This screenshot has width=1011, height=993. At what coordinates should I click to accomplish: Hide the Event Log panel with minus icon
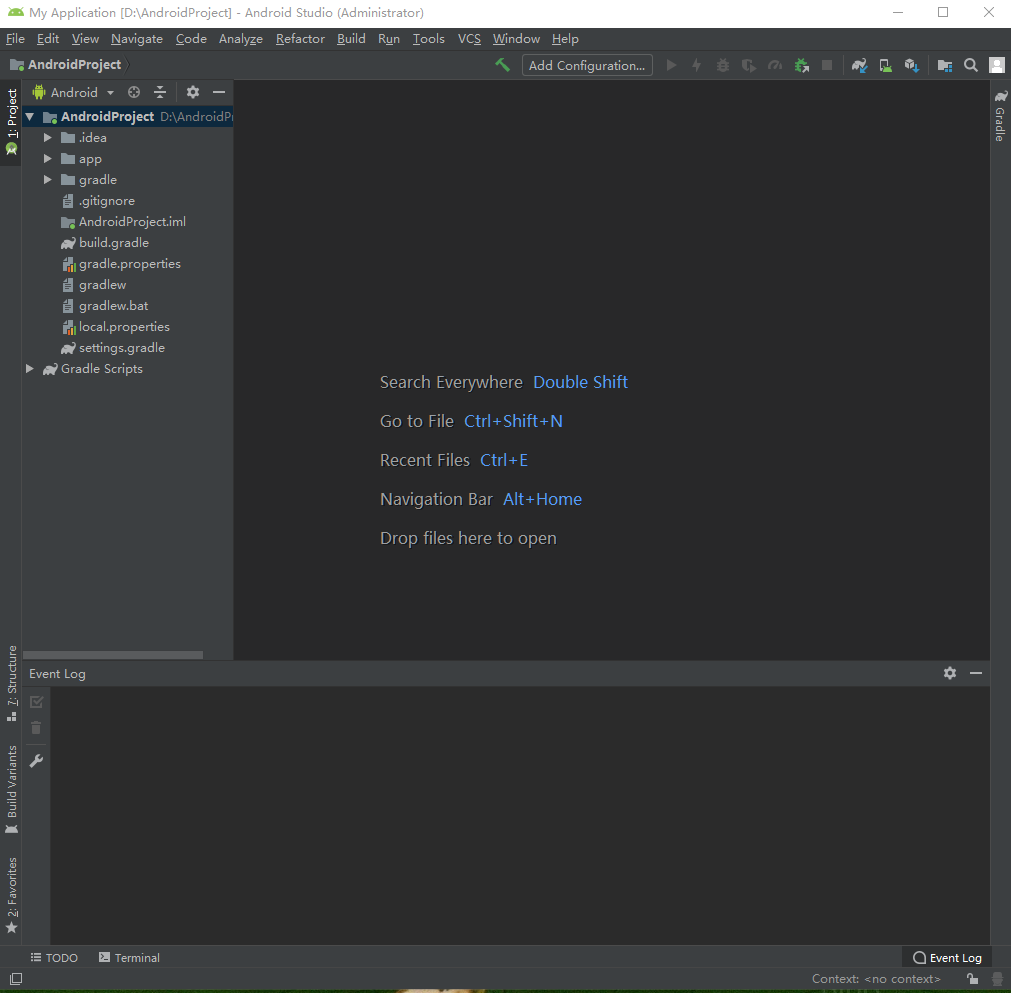point(976,673)
